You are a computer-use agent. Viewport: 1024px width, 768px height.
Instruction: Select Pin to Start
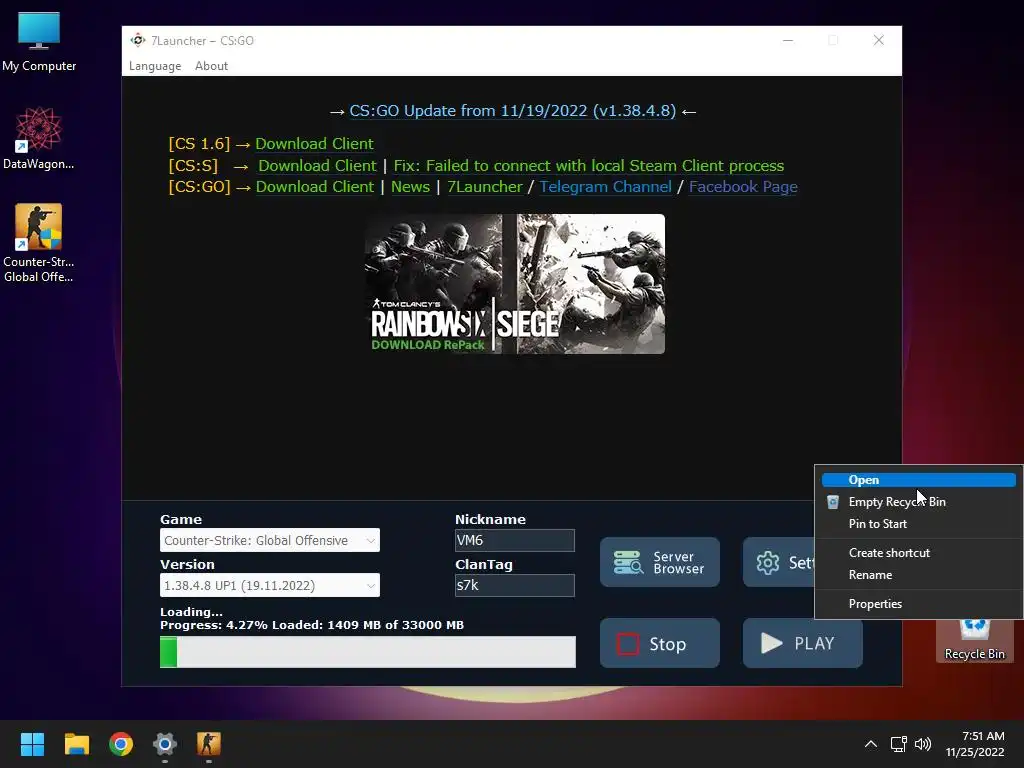click(919, 524)
